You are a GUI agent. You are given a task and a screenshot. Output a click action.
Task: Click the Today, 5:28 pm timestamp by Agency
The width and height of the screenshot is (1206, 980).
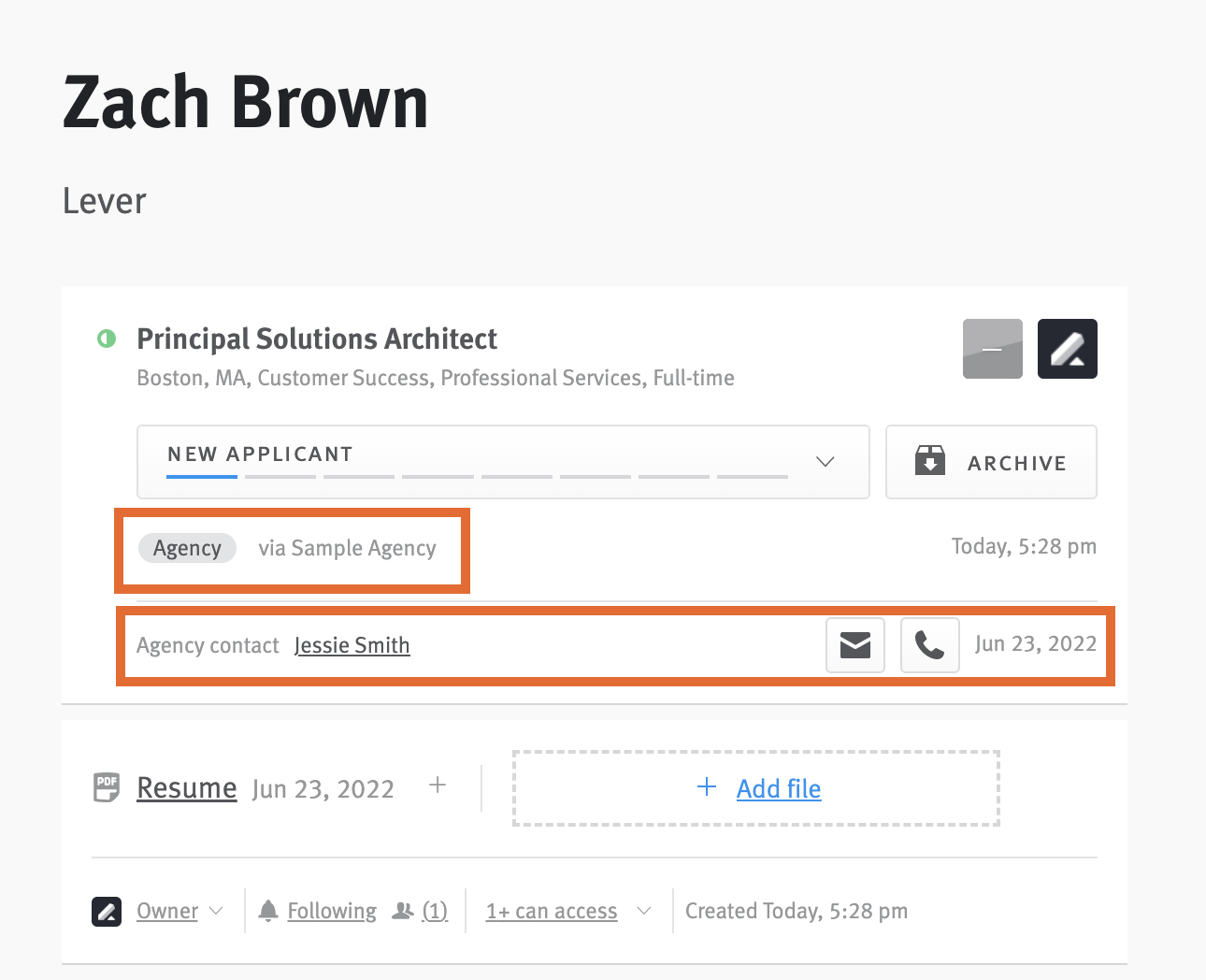click(1024, 547)
